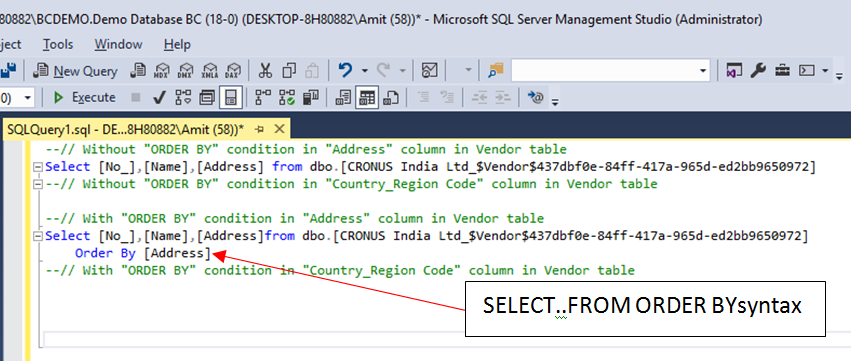Click the 'With ORDER BY' Address comment line
Image resolution: width=851 pixels, height=361 pixels.
pos(294,218)
